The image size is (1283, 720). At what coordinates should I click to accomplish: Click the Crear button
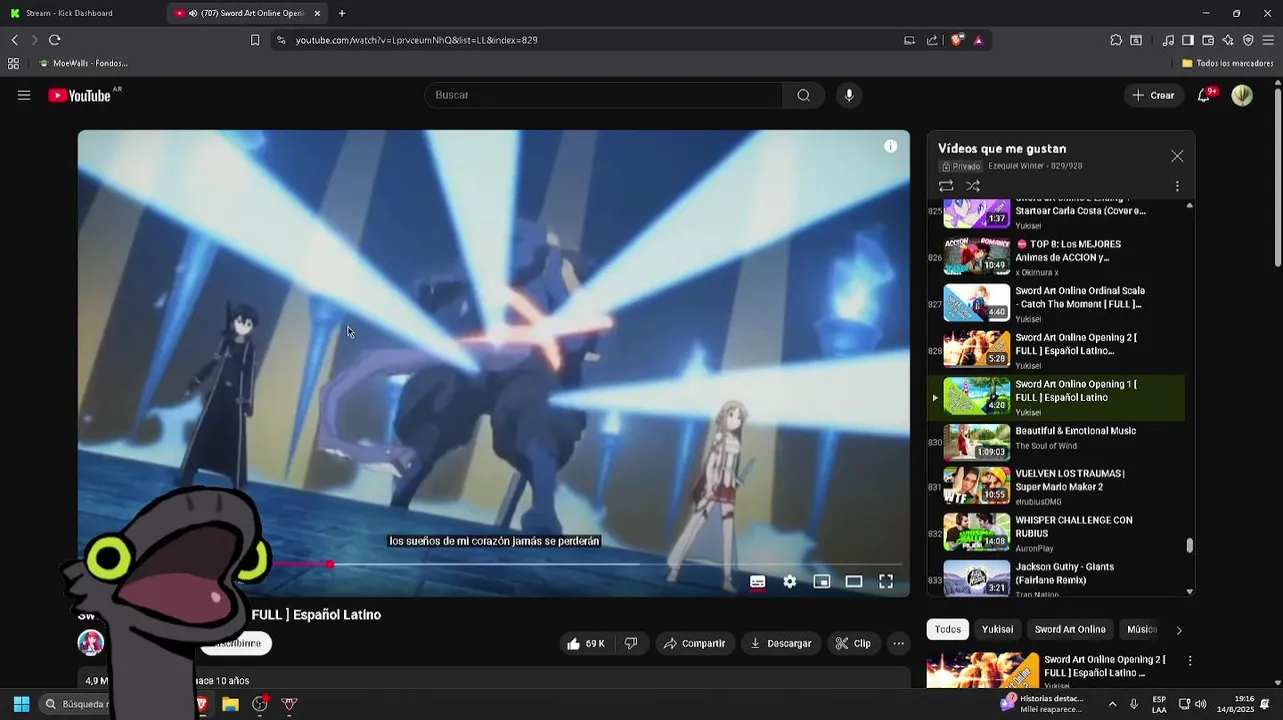point(1153,95)
